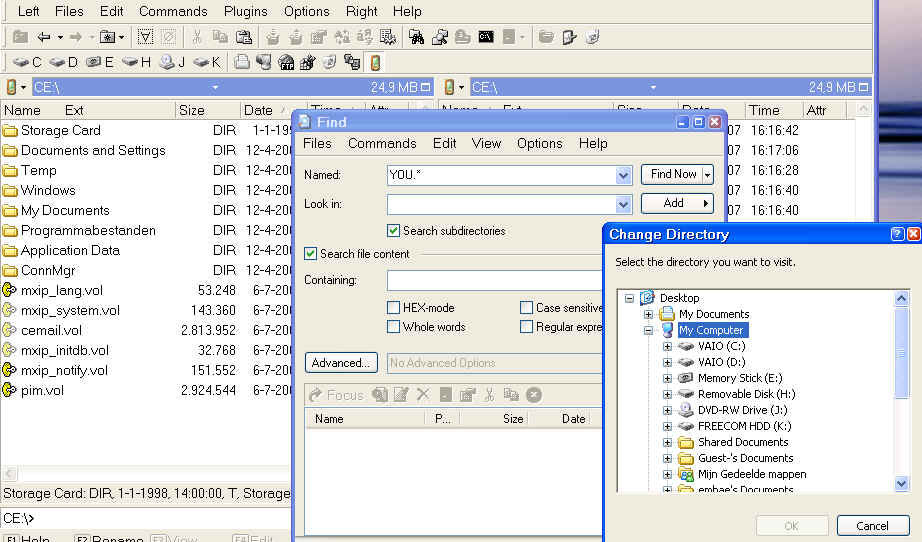
Task: Click the Change Directory tree scrollbar up arrow
Action: pyautogui.click(x=901, y=298)
